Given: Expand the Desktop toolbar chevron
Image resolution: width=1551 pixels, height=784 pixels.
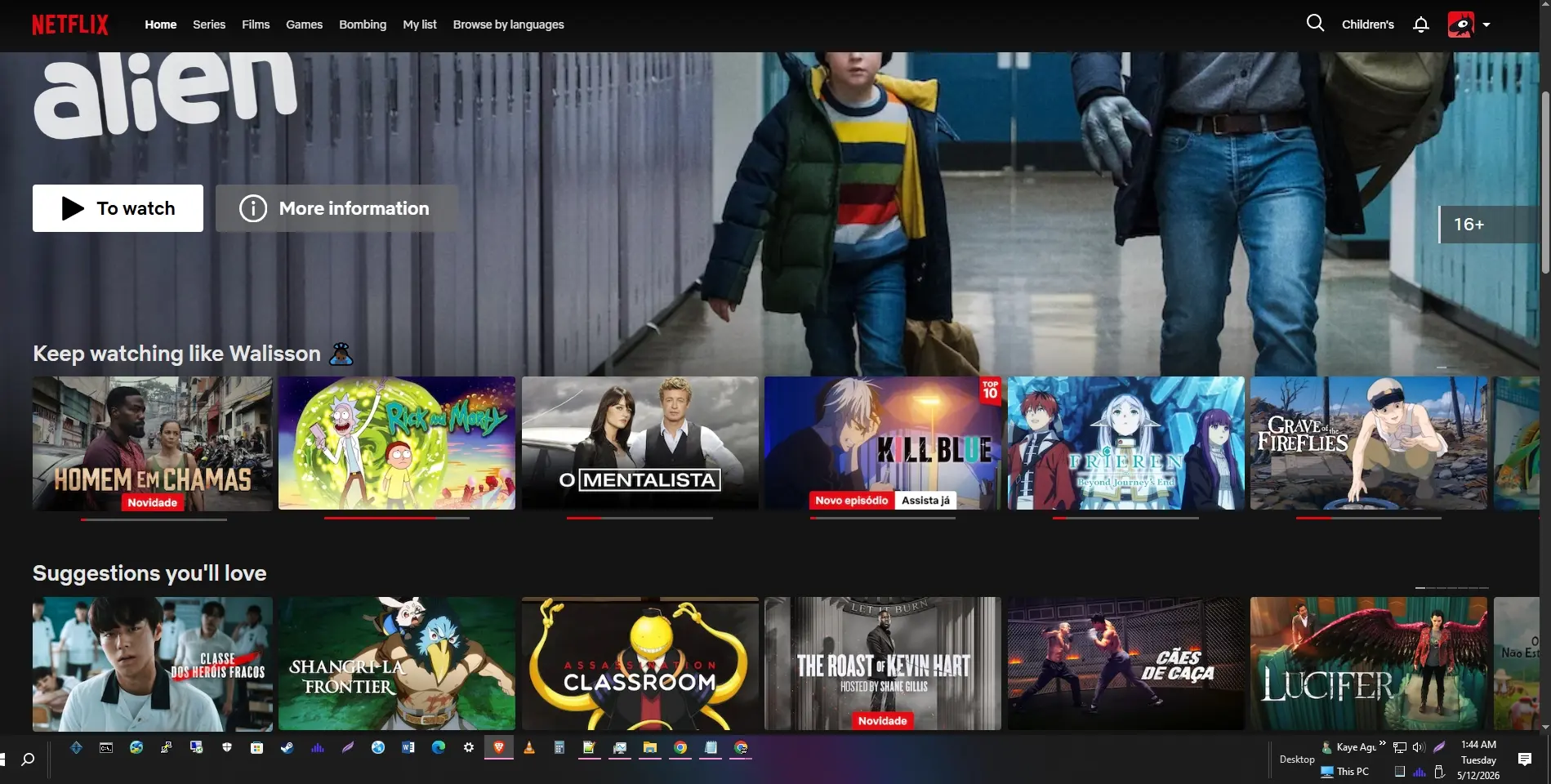Looking at the screenshot, I should click(x=1382, y=743).
